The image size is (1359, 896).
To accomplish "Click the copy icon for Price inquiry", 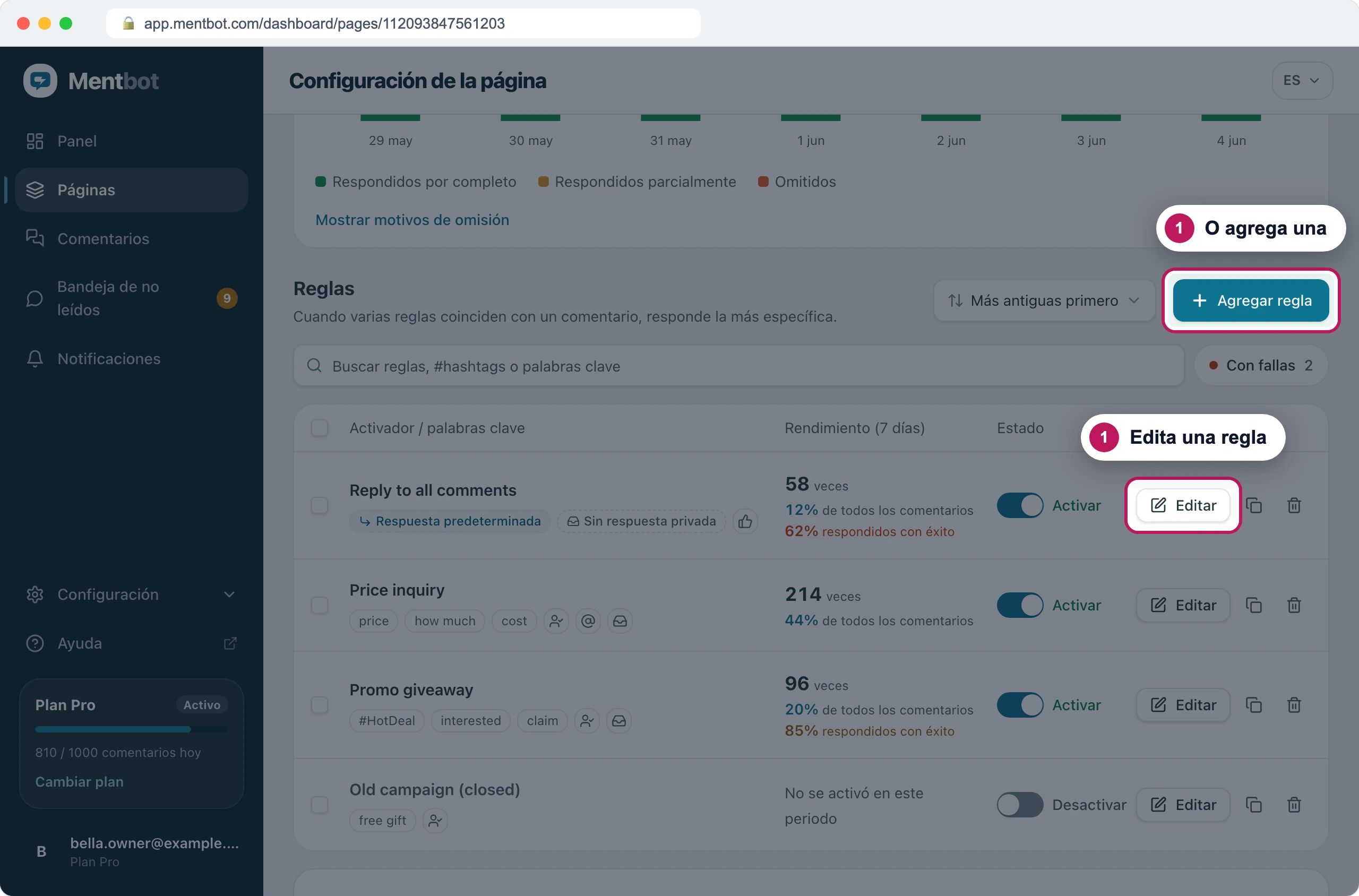I will [1254, 605].
